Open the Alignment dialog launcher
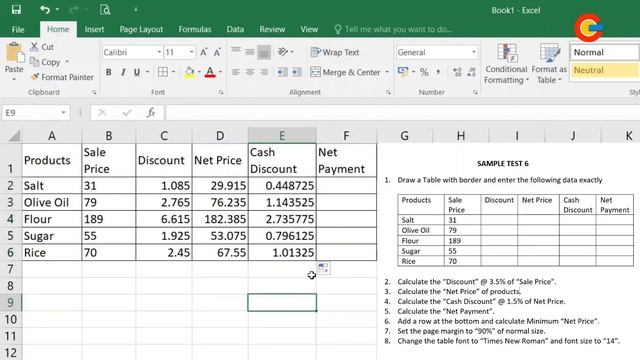Image resolution: width=640 pixels, height=360 pixels. pos(388,93)
